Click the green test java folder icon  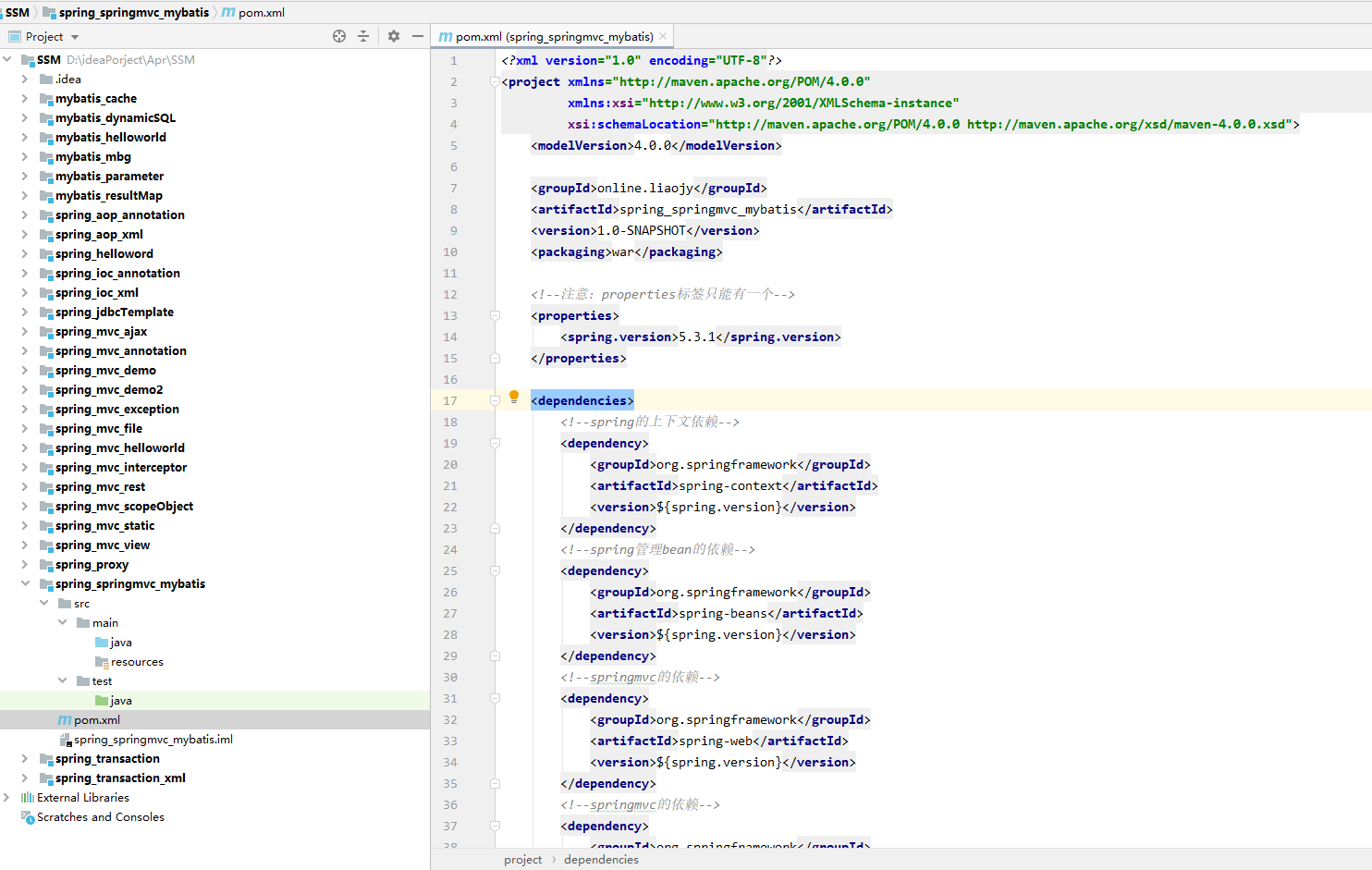(102, 700)
